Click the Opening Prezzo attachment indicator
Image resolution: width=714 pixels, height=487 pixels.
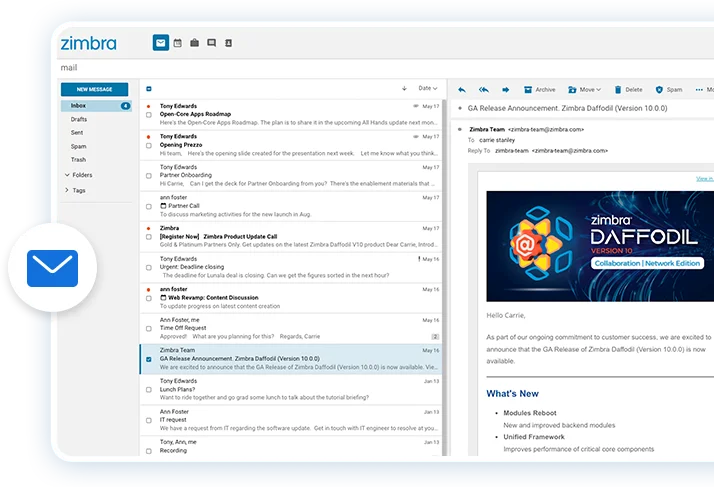(x=415, y=137)
